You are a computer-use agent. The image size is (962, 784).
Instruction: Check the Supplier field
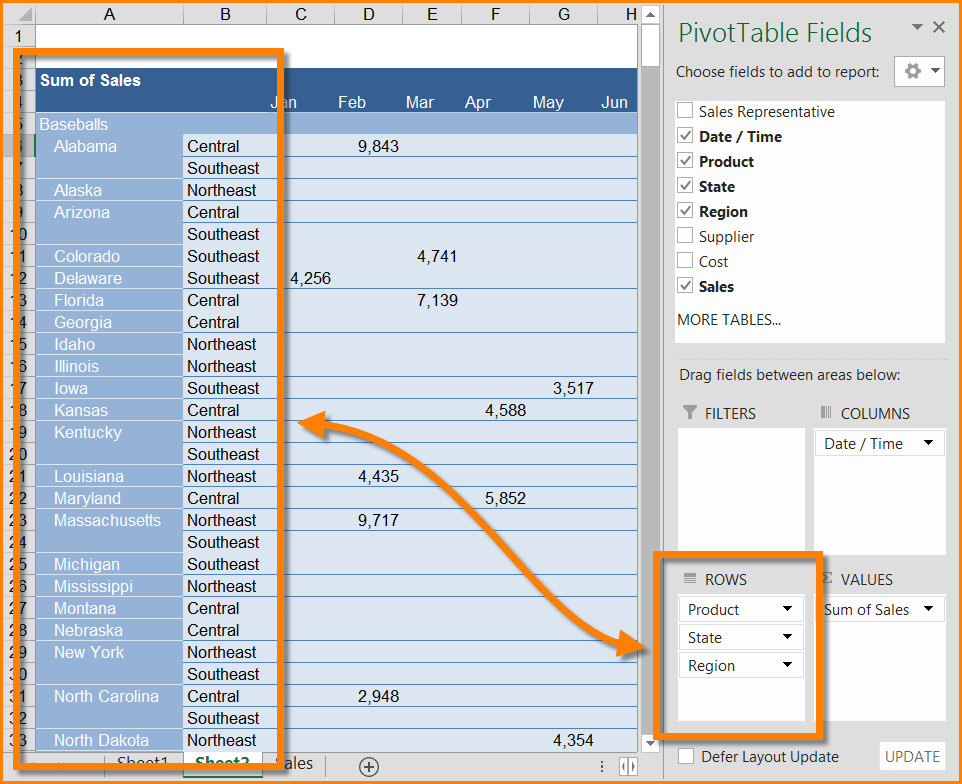(685, 236)
